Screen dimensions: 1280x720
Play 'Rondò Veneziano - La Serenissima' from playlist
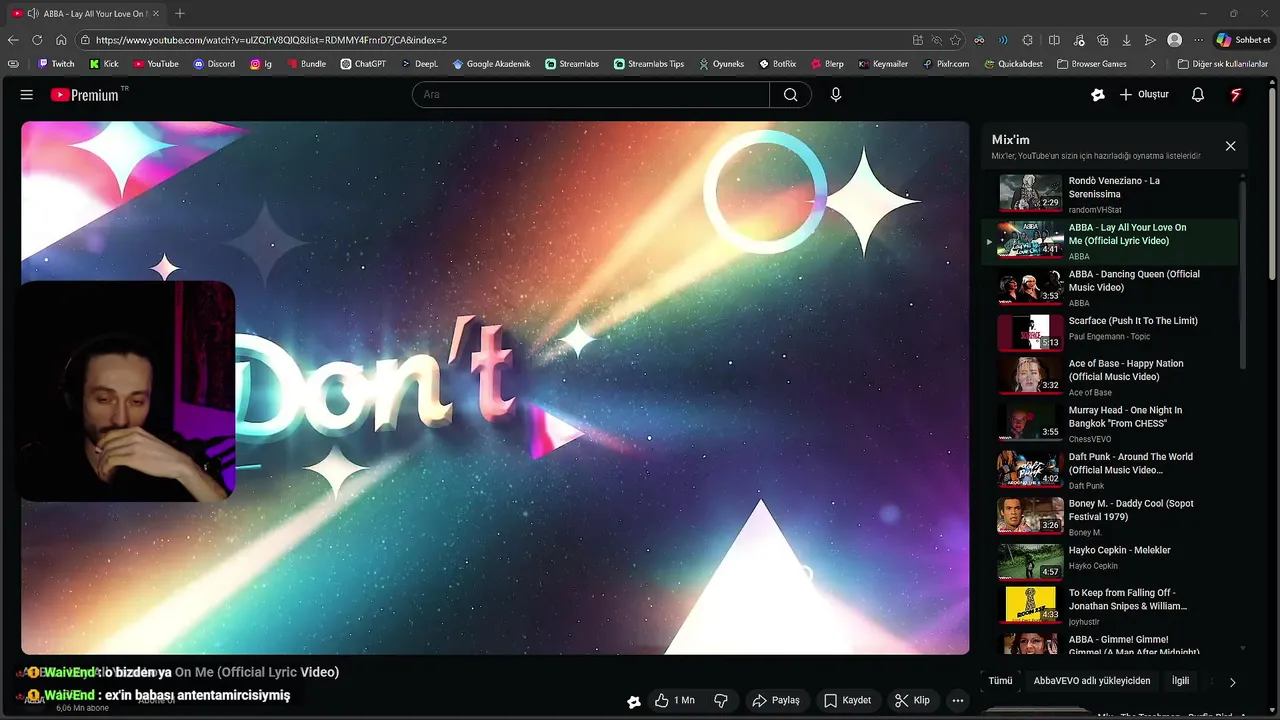point(1109,193)
